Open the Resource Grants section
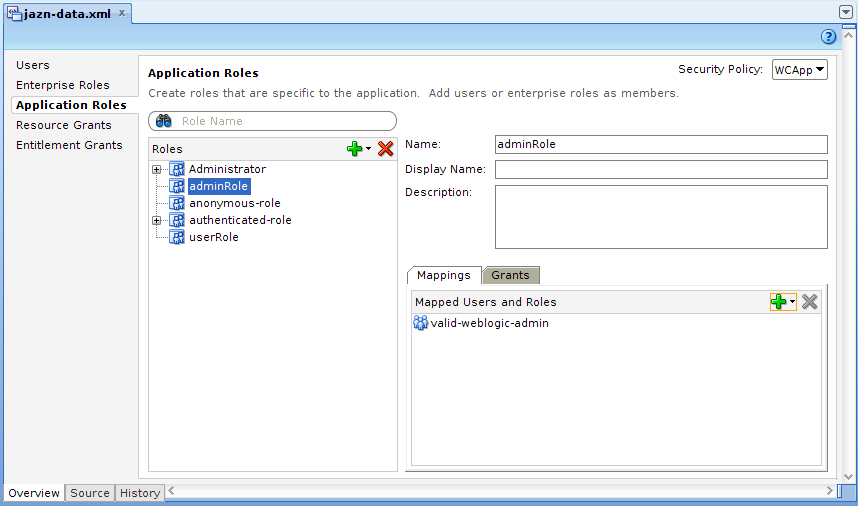 (x=64, y=125)
